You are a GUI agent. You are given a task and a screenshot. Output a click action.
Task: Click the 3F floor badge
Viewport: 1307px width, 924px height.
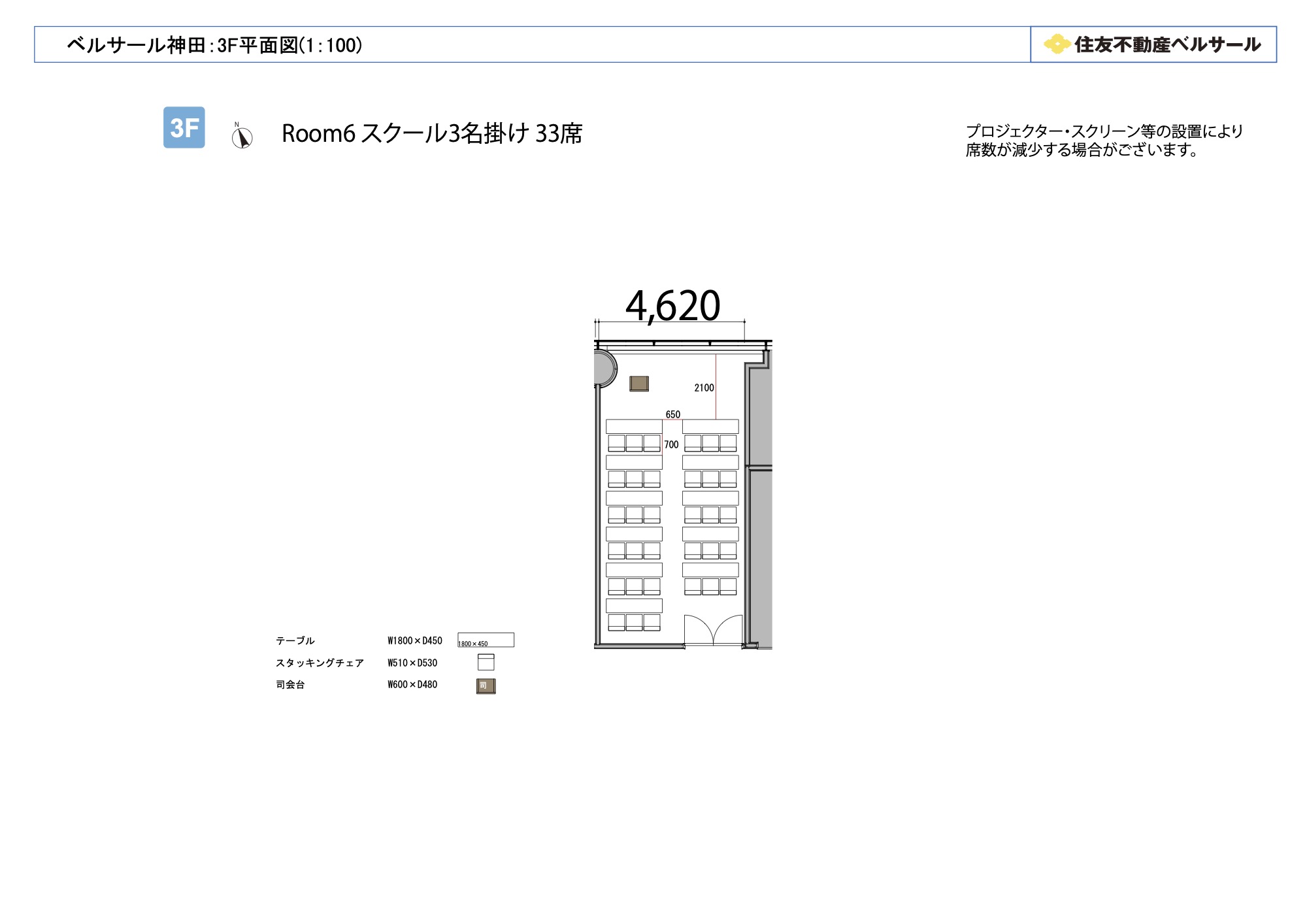tap(184, 127)
